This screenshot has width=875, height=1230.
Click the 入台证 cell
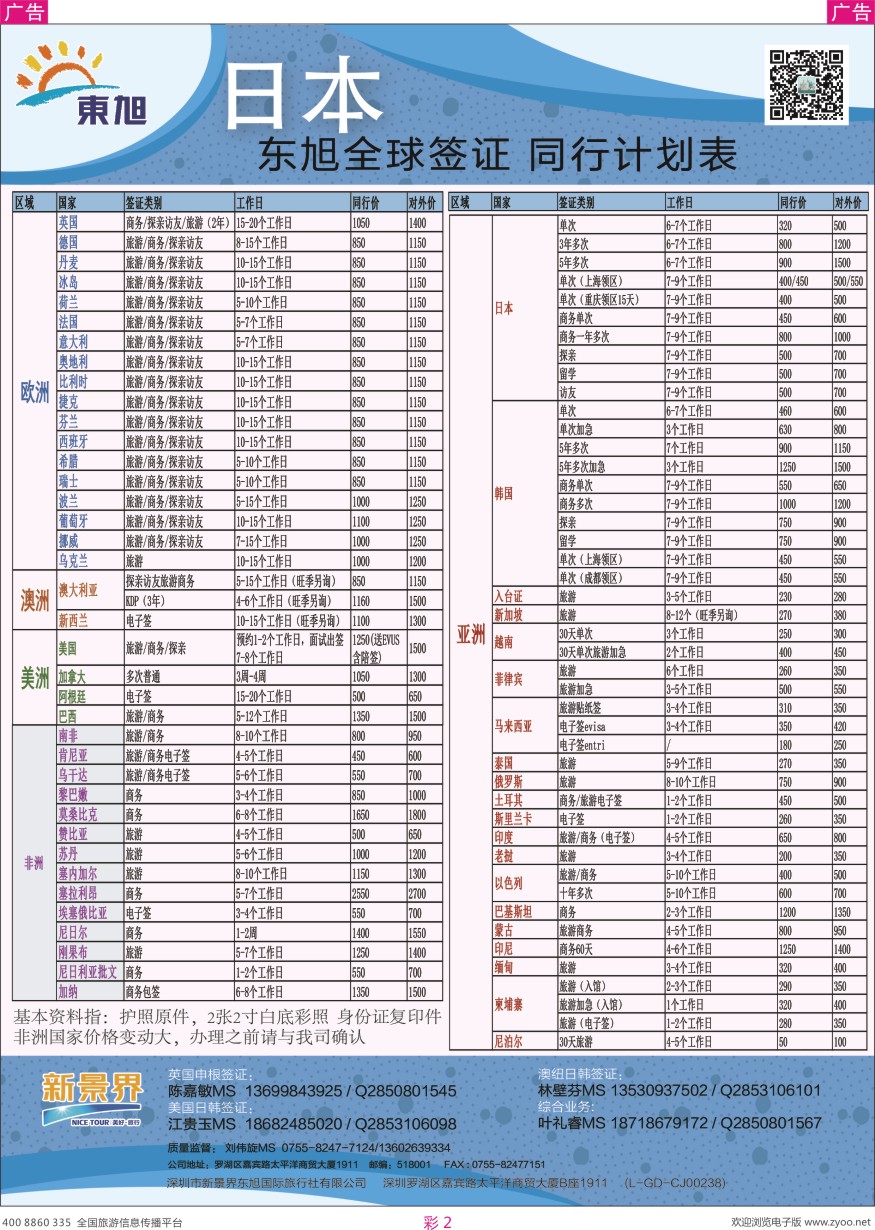click(x=524, y=597)
